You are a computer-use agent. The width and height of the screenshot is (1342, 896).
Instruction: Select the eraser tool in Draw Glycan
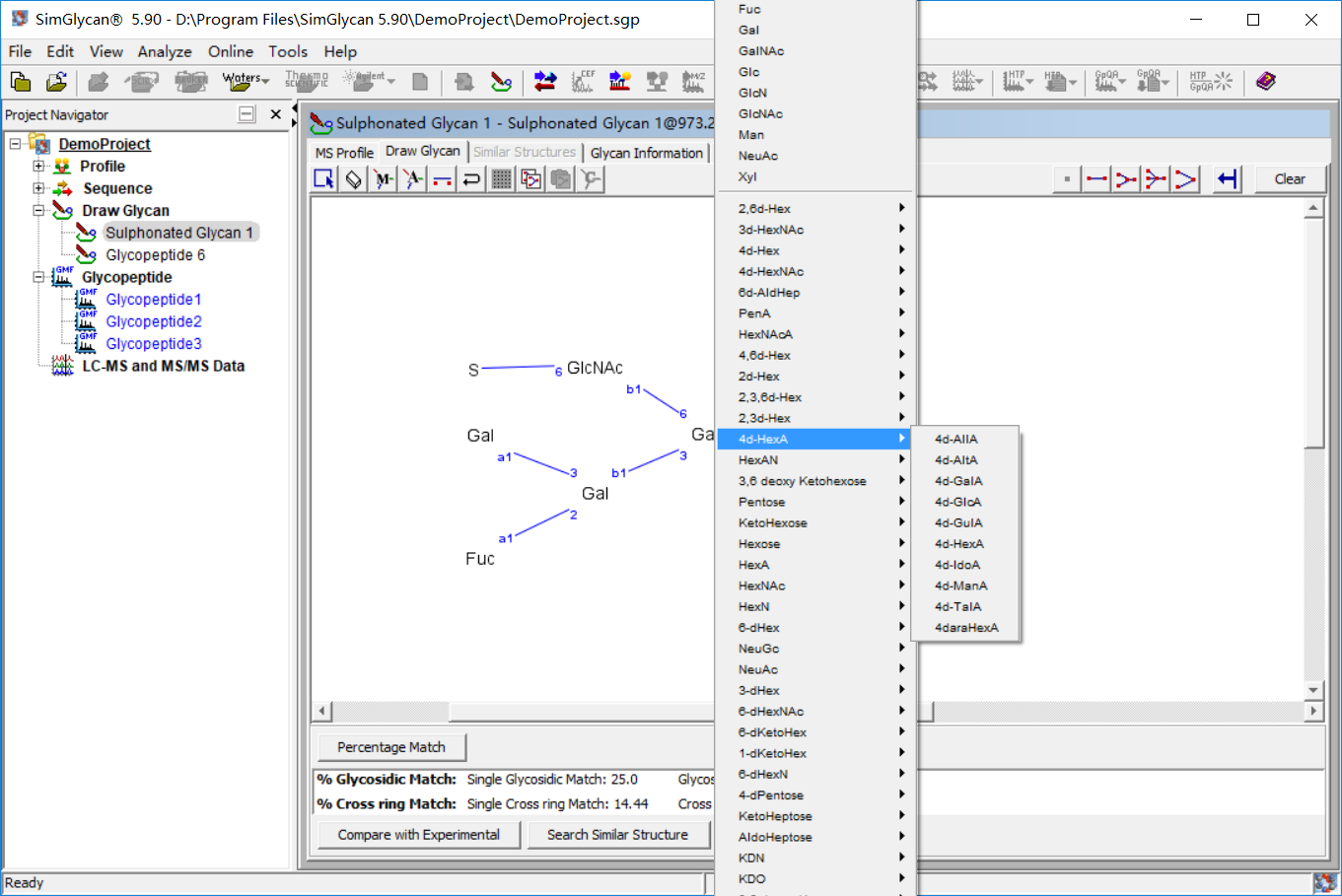(x=354, y=178)
